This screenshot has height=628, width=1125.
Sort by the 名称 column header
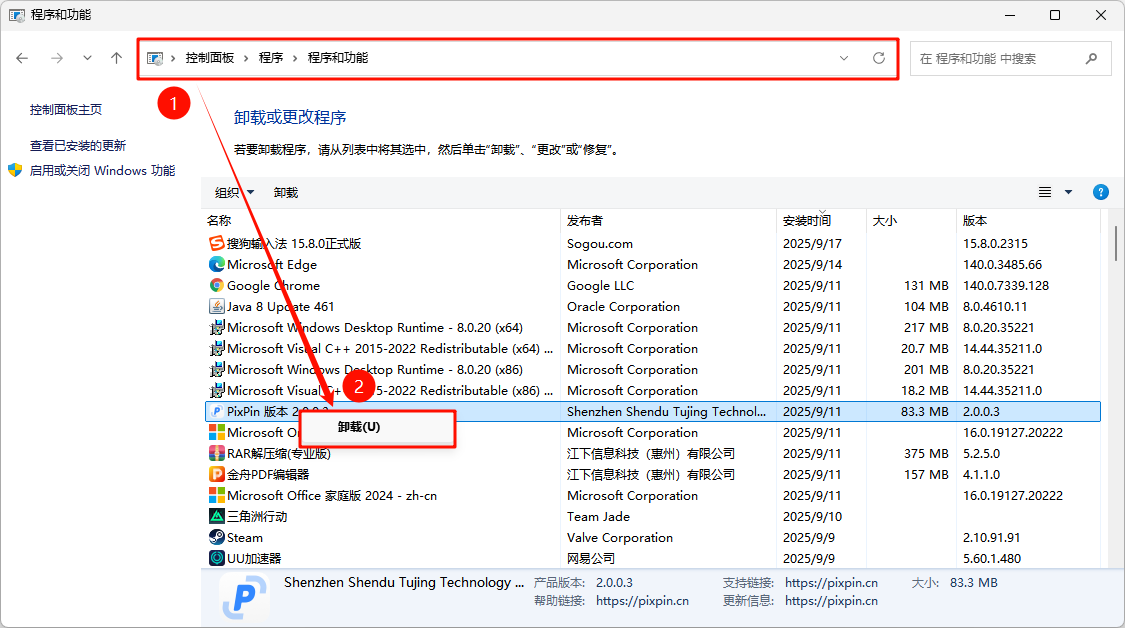pyautogui.click(x=380, y=220)
